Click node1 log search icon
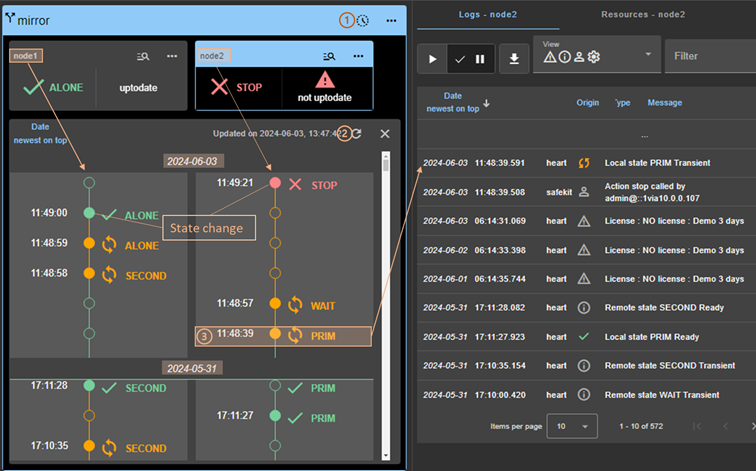756x471 pixels. tap(143, 57)
